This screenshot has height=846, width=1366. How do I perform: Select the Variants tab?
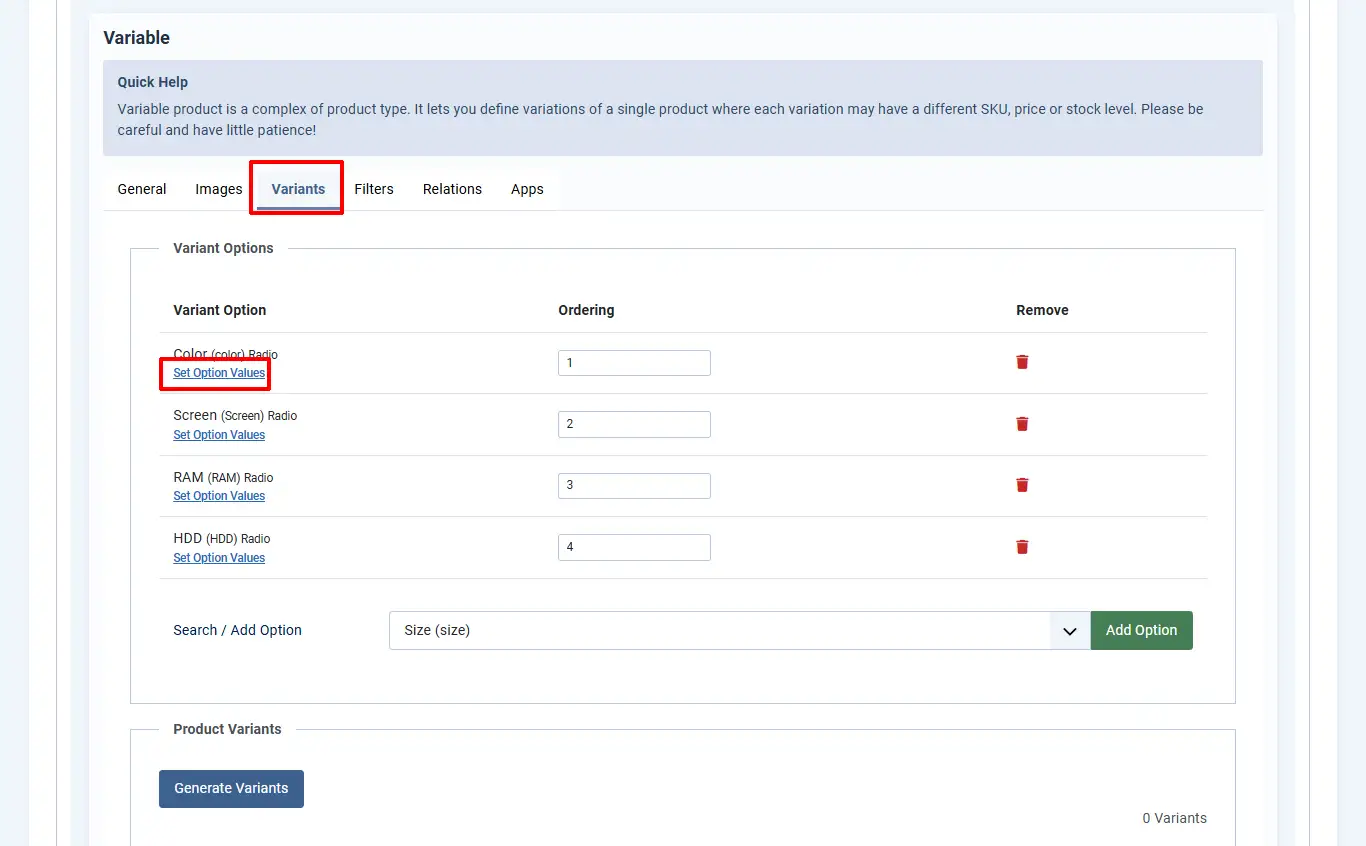click(298, 189)
